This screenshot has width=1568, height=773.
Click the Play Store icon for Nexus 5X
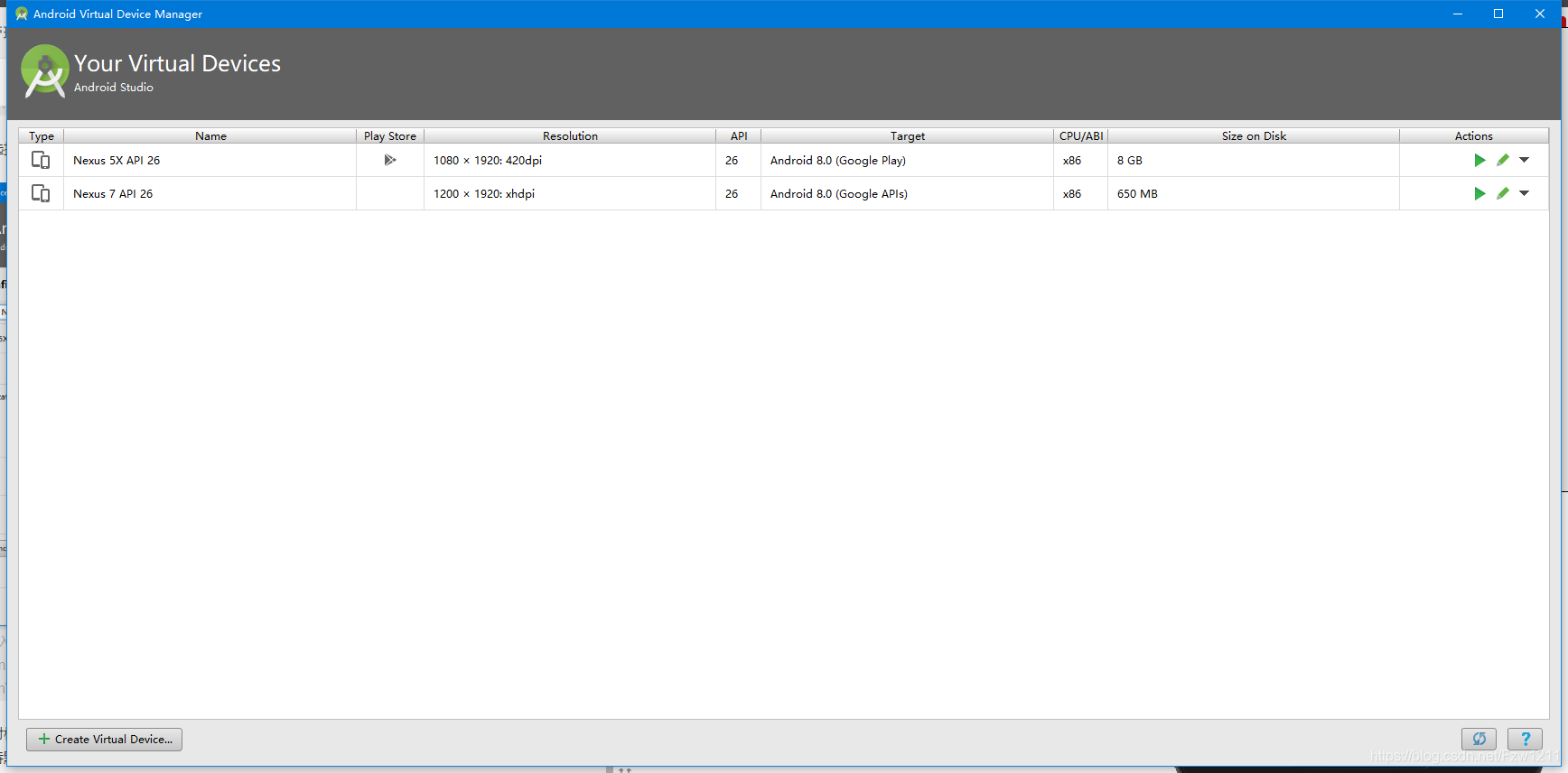[x=390, y=160]
